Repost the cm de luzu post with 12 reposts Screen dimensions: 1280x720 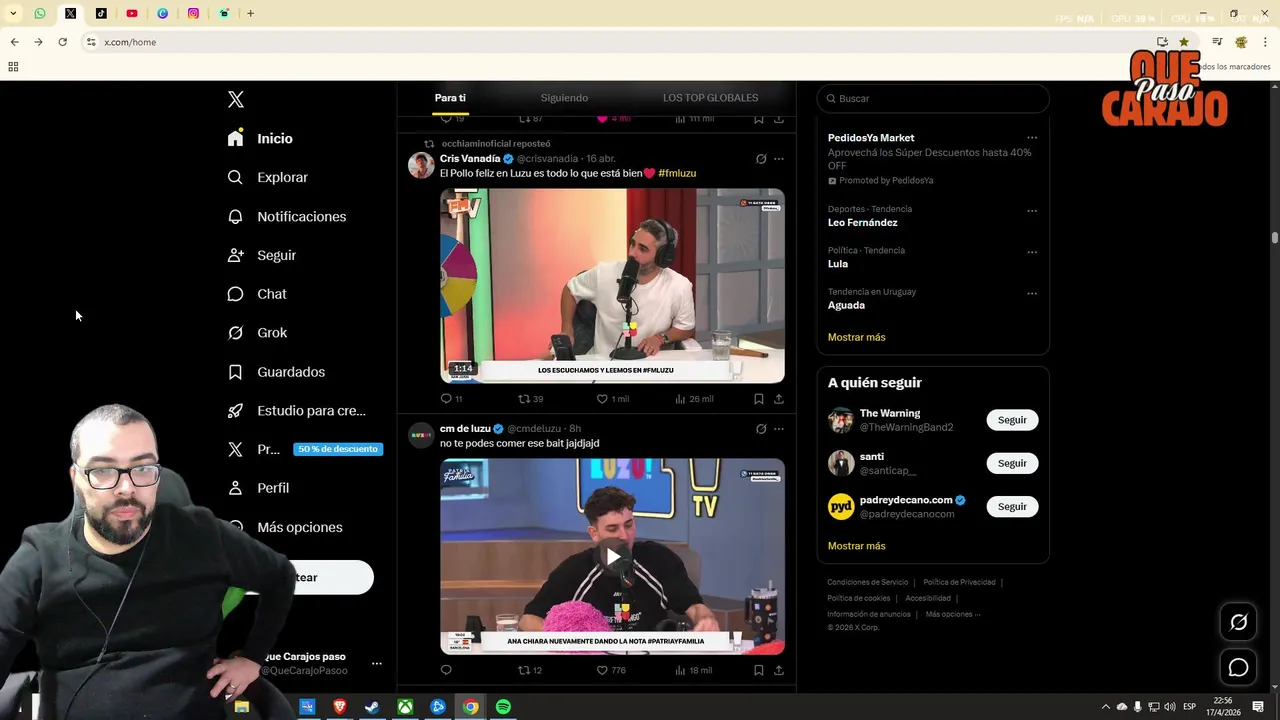click(530, 670)
